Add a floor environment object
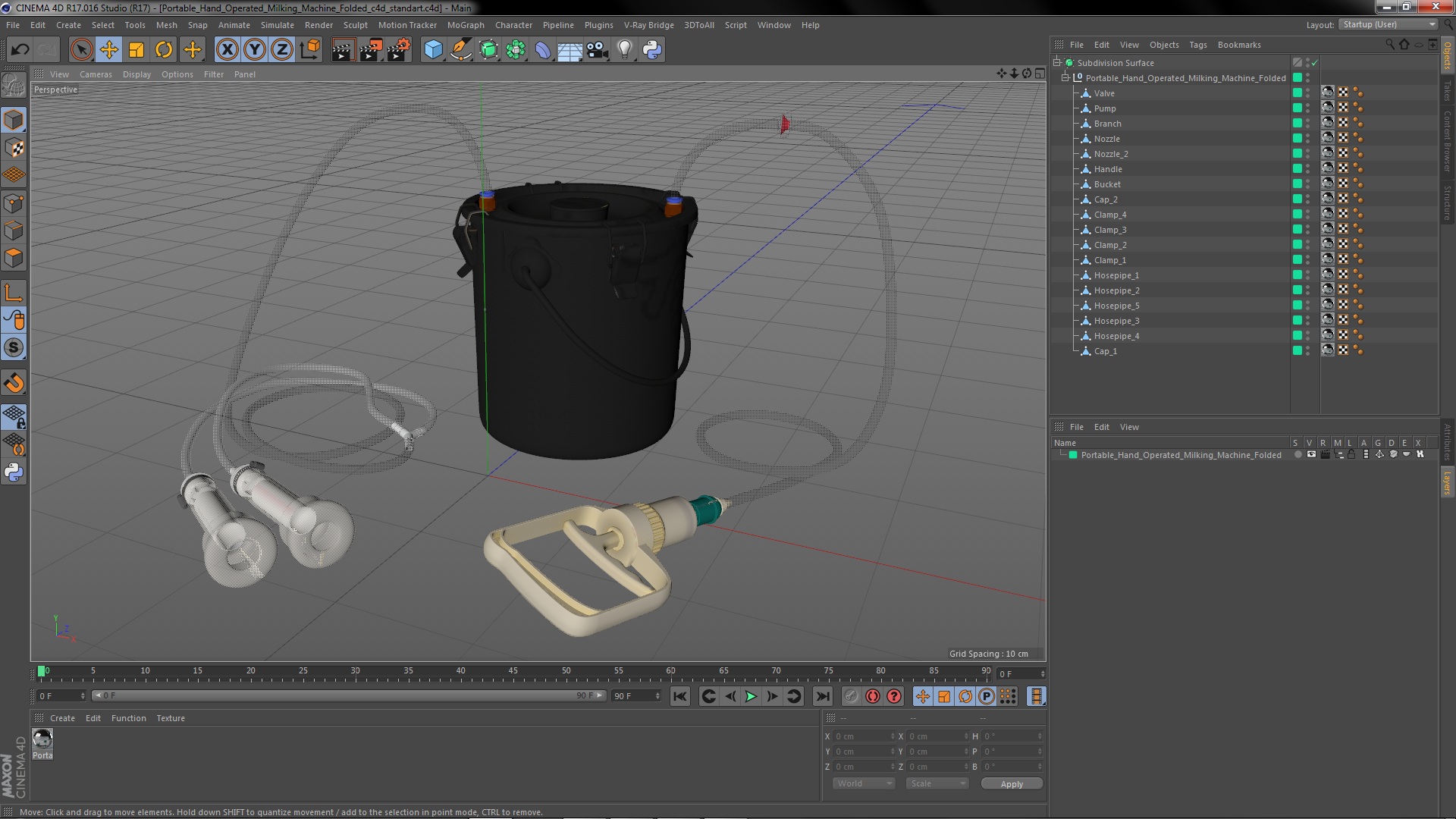Image resolution: width=1456 pixels, height=819 pixels. [x=570, y=50]
